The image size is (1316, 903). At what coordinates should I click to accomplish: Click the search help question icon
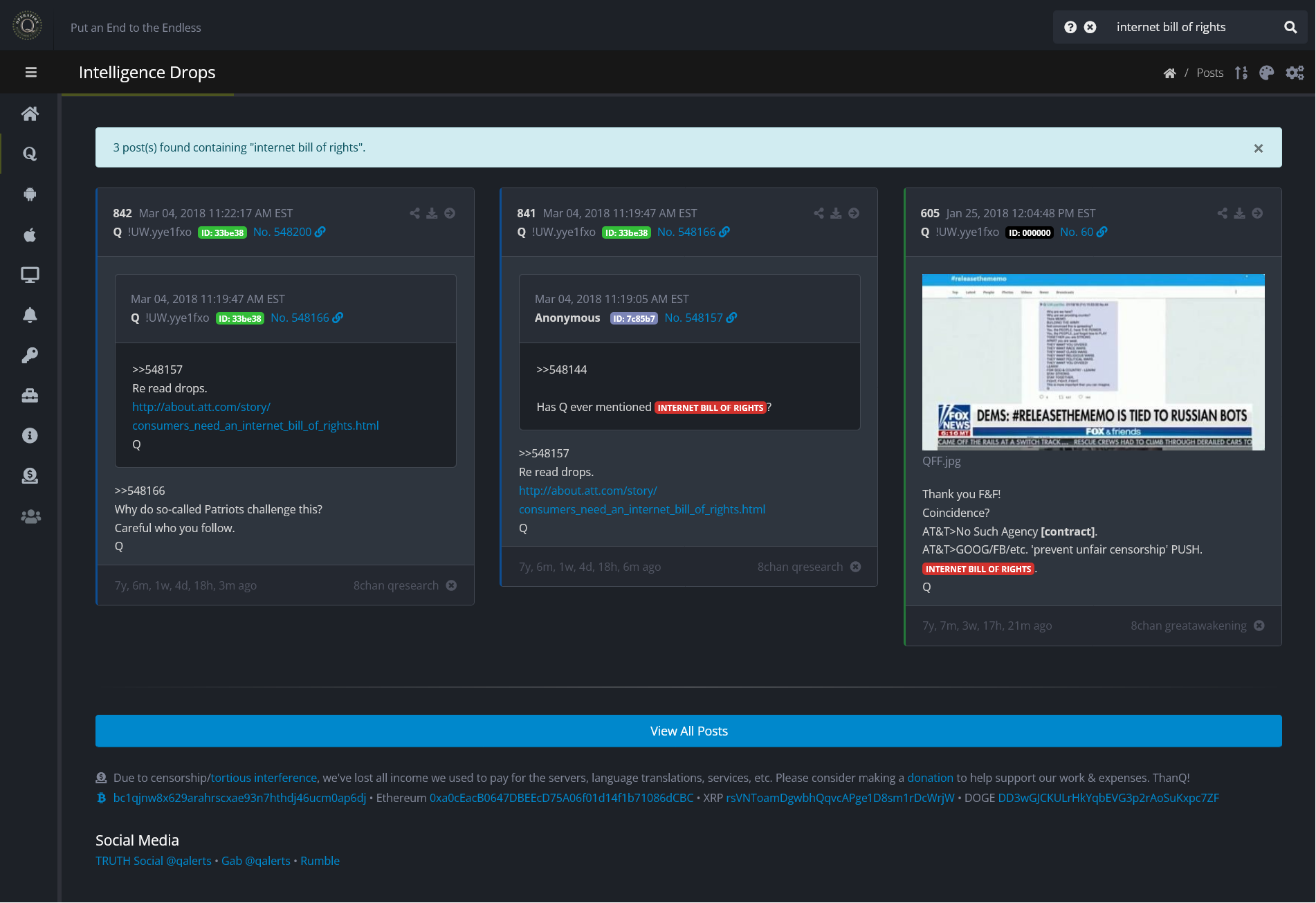(x=1070, y=27)
